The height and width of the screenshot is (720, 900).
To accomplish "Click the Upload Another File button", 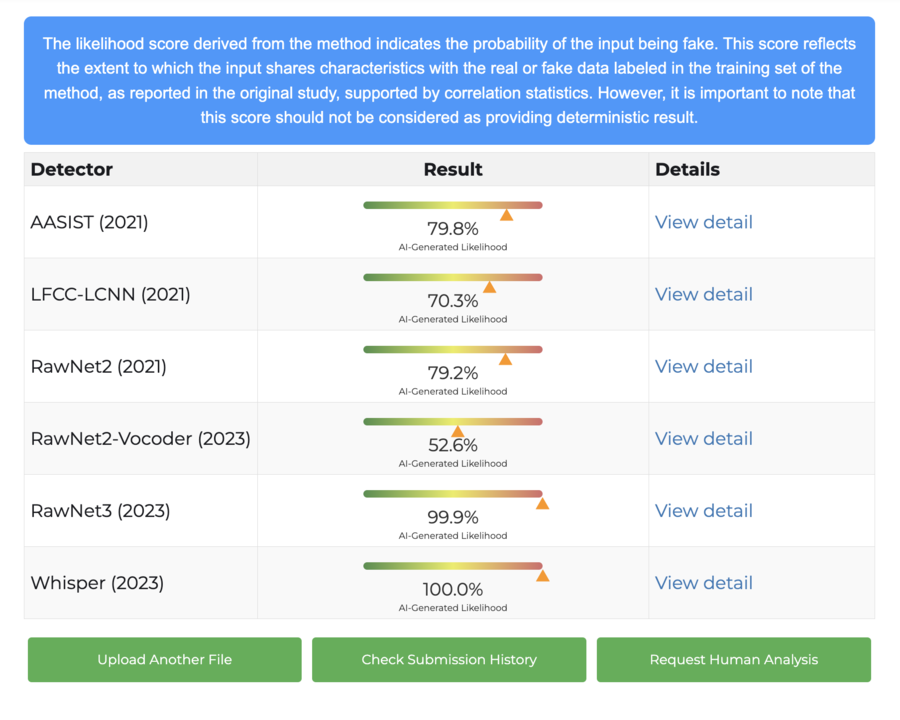I will [x=164, y=660].
